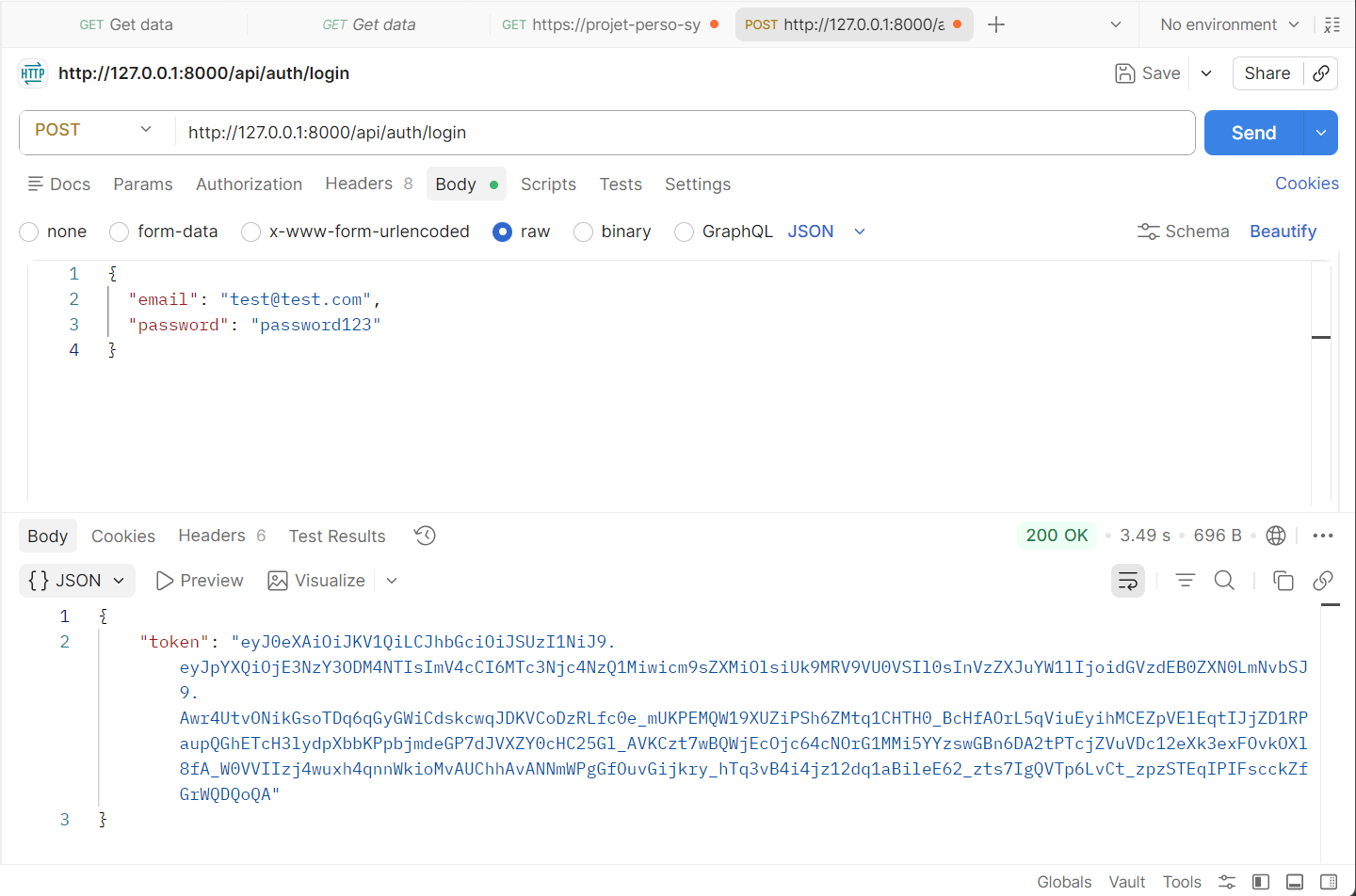Choose the x-www-form-urlencoded body option
1356x896 pixels.
tap(251, 232)
